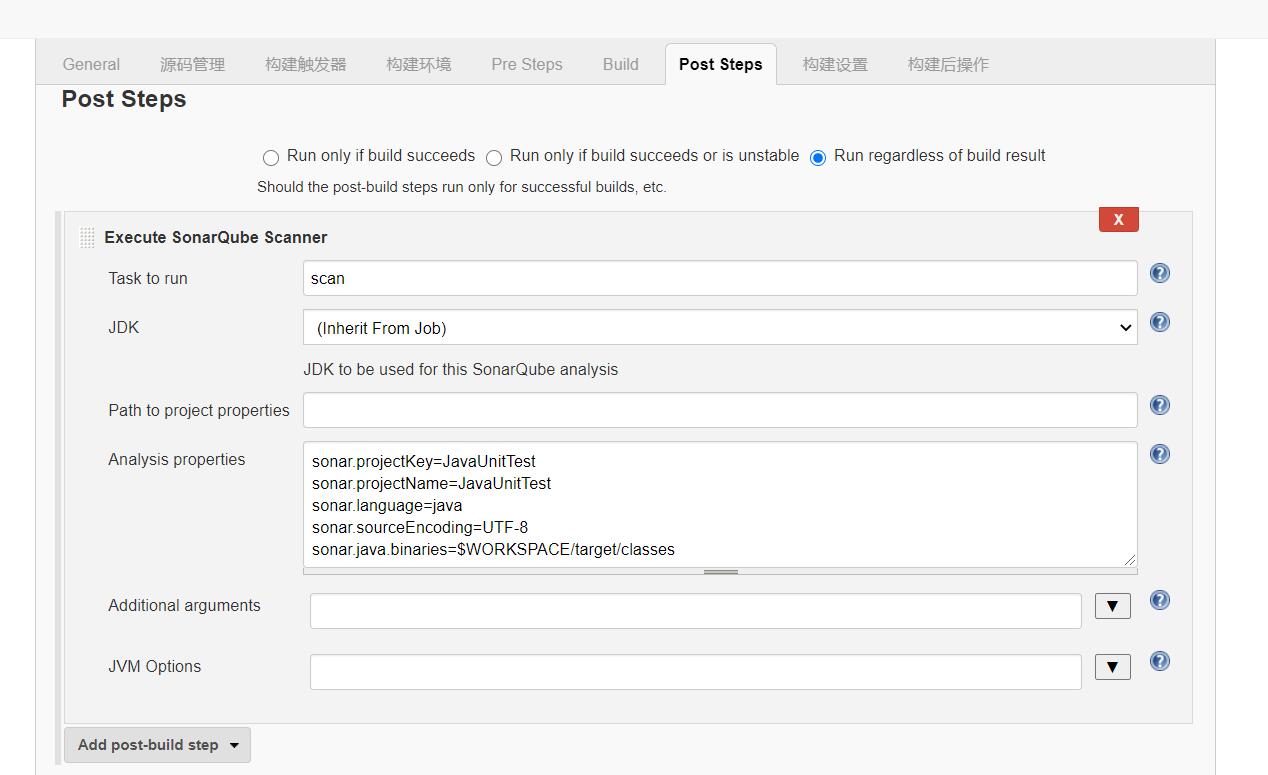The image size is (1268, 775).
Task: Click the Additional arguments input field
Action: click(695, 611)
